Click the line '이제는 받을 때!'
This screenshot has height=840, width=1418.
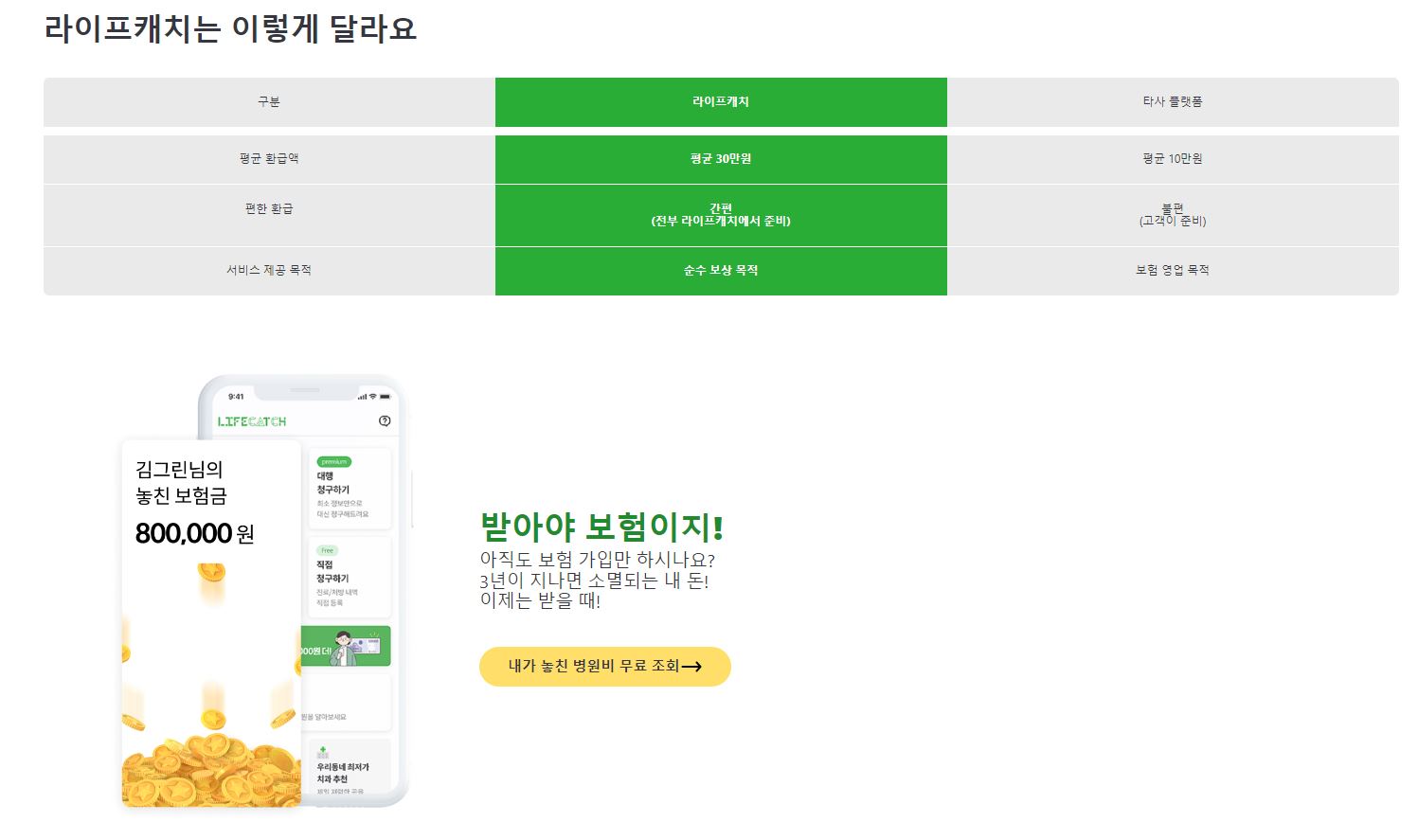pyautogui.click(x=540, y=600)
